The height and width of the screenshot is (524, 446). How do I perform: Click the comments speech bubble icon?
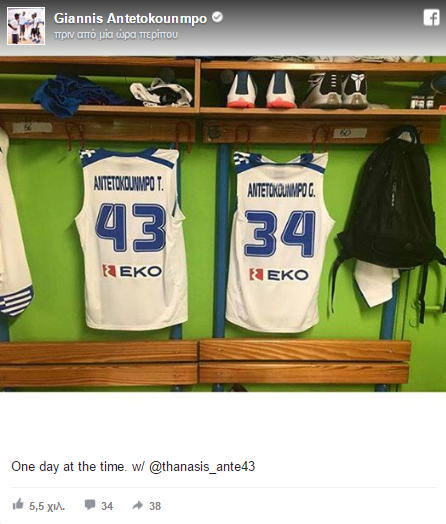tap(90, 505)
